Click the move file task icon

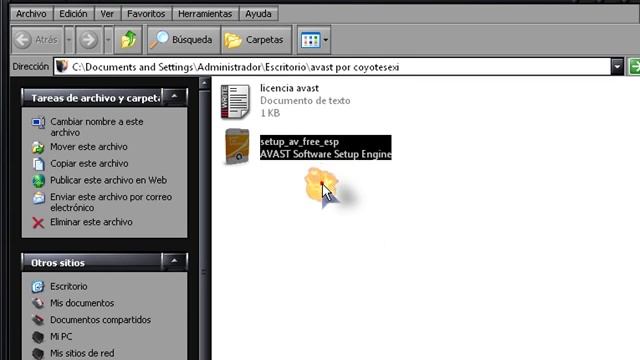coord(38,147)
